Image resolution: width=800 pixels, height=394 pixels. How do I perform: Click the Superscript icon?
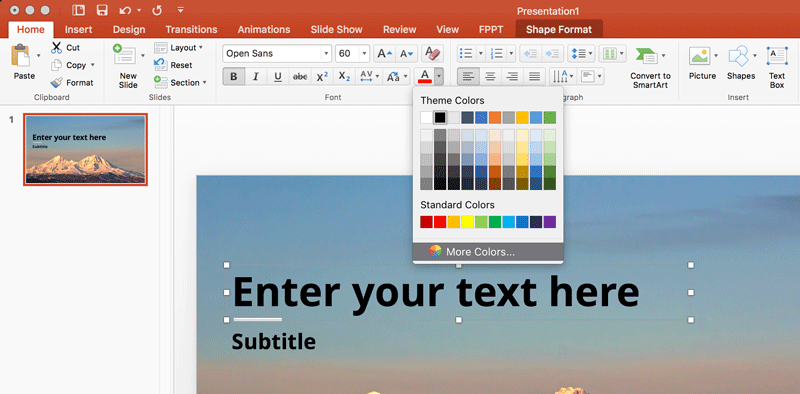click(322, 77)
